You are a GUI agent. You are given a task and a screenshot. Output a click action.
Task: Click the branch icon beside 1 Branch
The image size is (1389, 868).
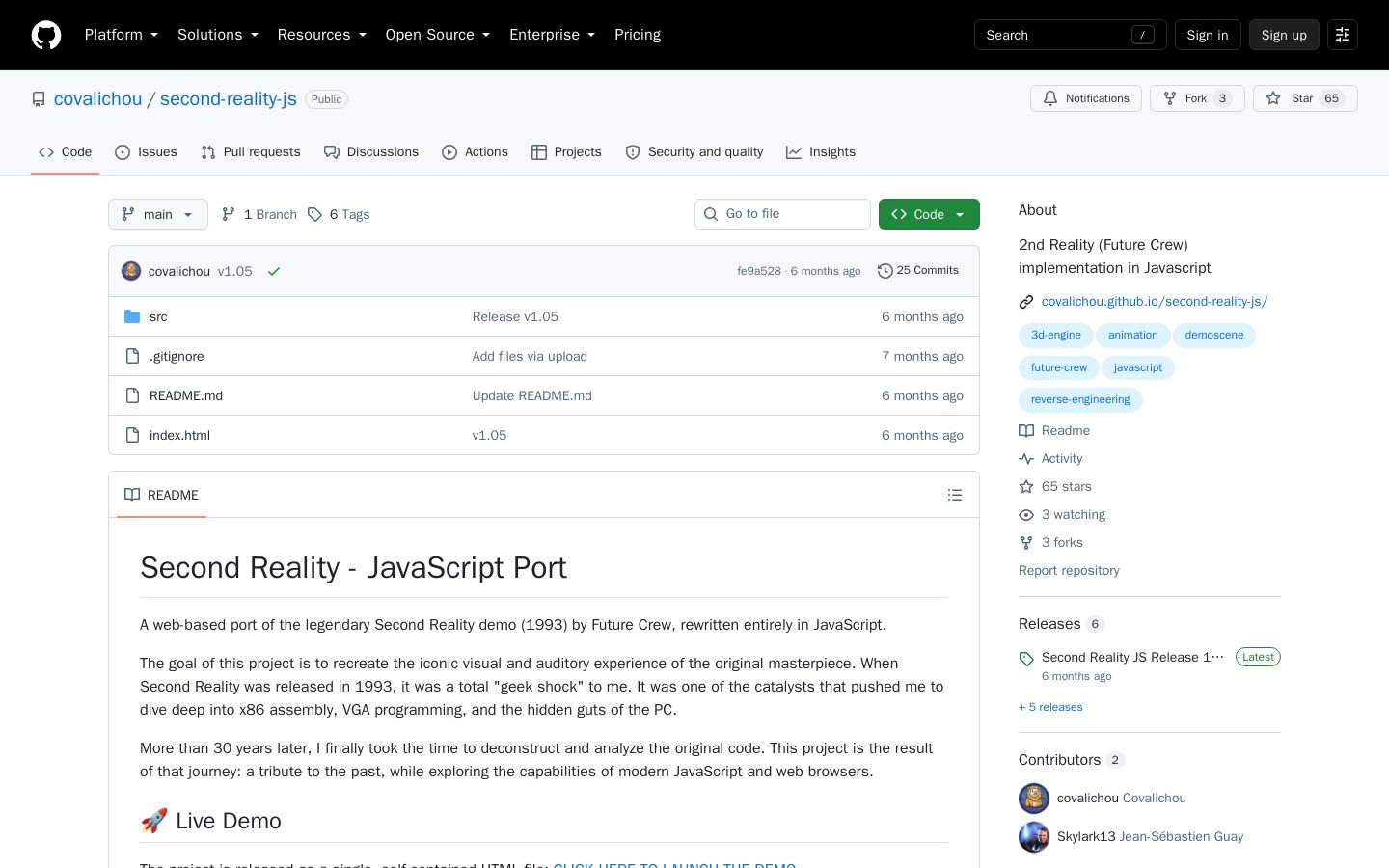(x=229, y=214)
